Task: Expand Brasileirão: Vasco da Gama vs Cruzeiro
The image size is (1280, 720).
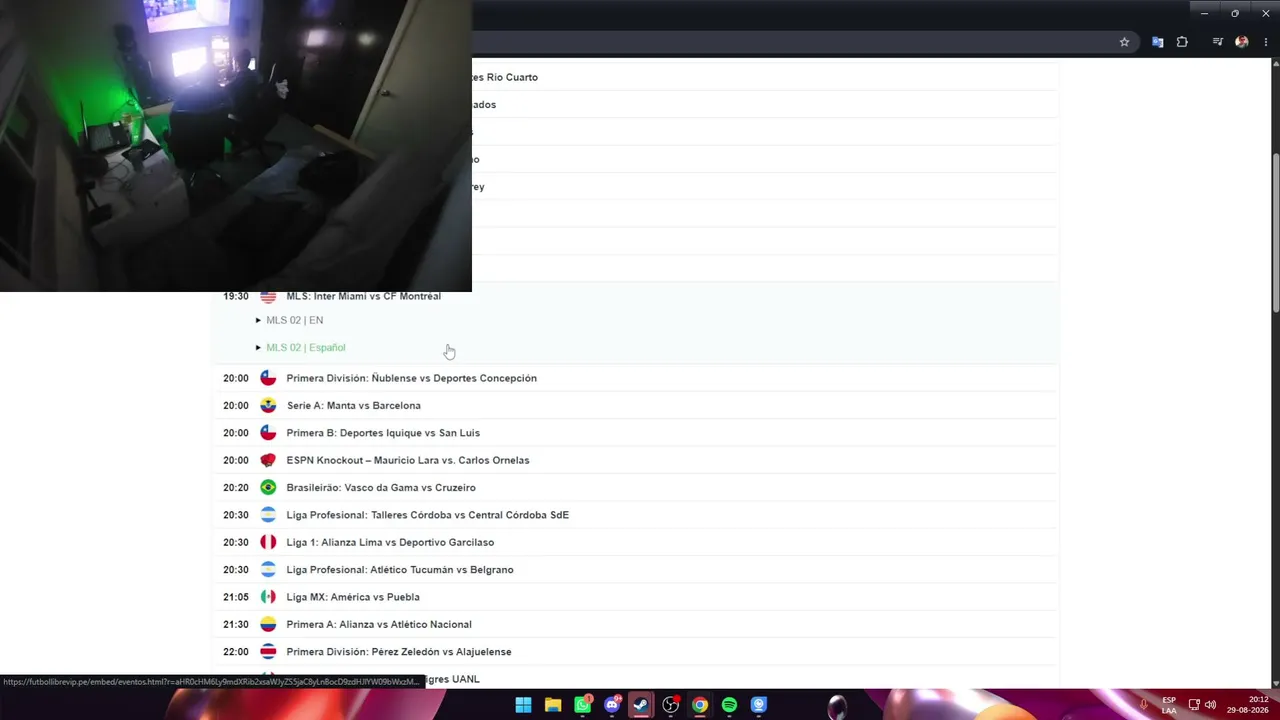Action: (381, 487)
